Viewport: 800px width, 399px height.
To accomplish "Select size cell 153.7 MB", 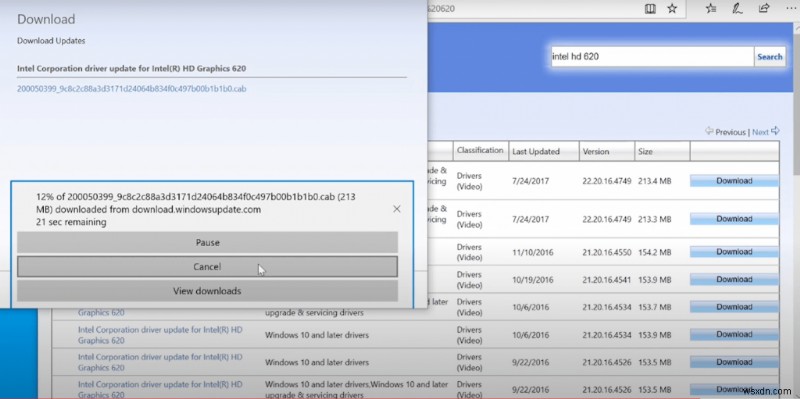I will [x=655, y=307].
